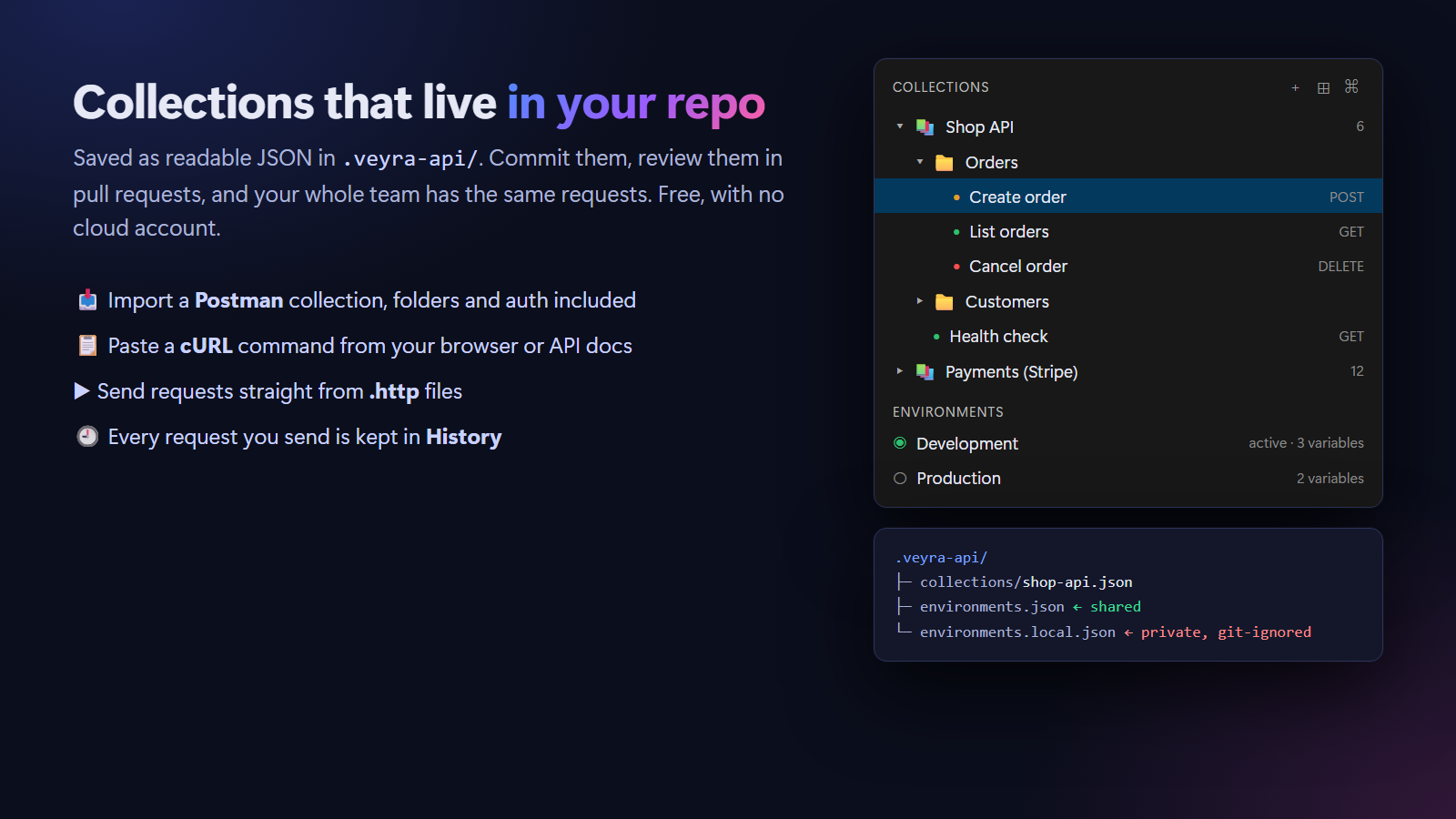Open the List orders request
The width and height of the screenshot is (1456, 819).
pyautogui.click(x=1128, y=231)
